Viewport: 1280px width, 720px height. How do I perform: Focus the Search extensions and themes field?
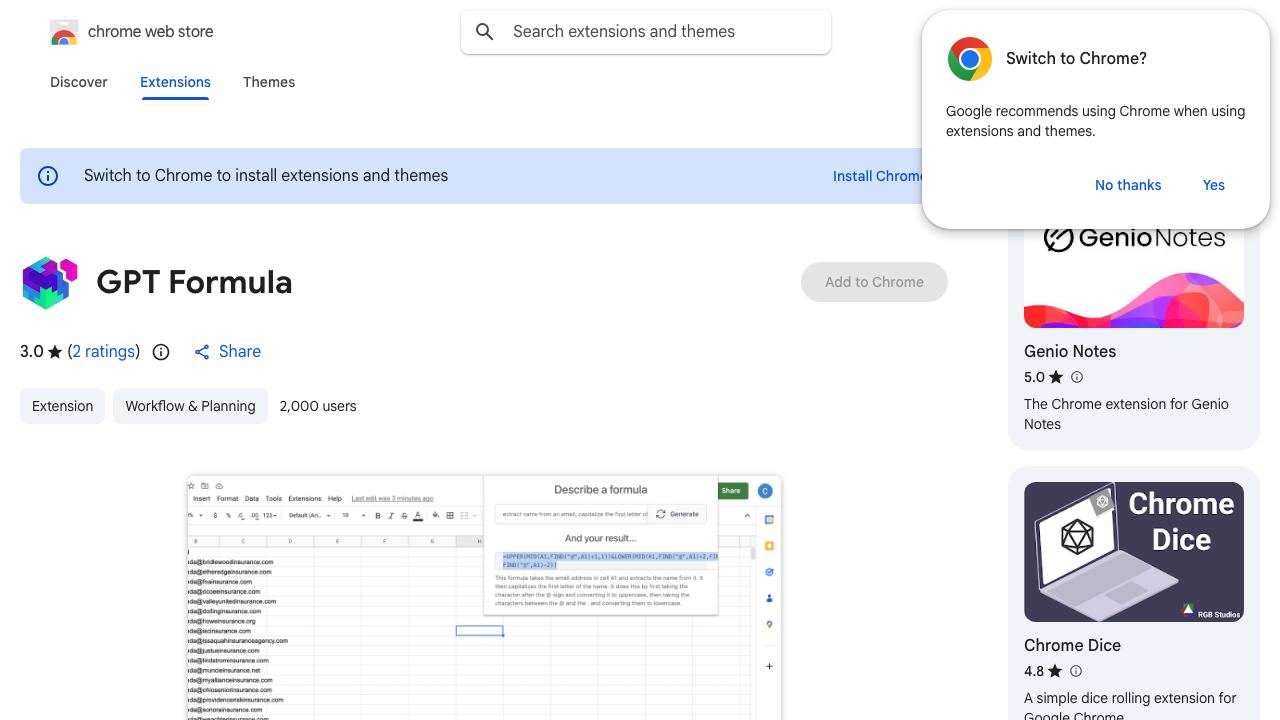click(646, 32)
